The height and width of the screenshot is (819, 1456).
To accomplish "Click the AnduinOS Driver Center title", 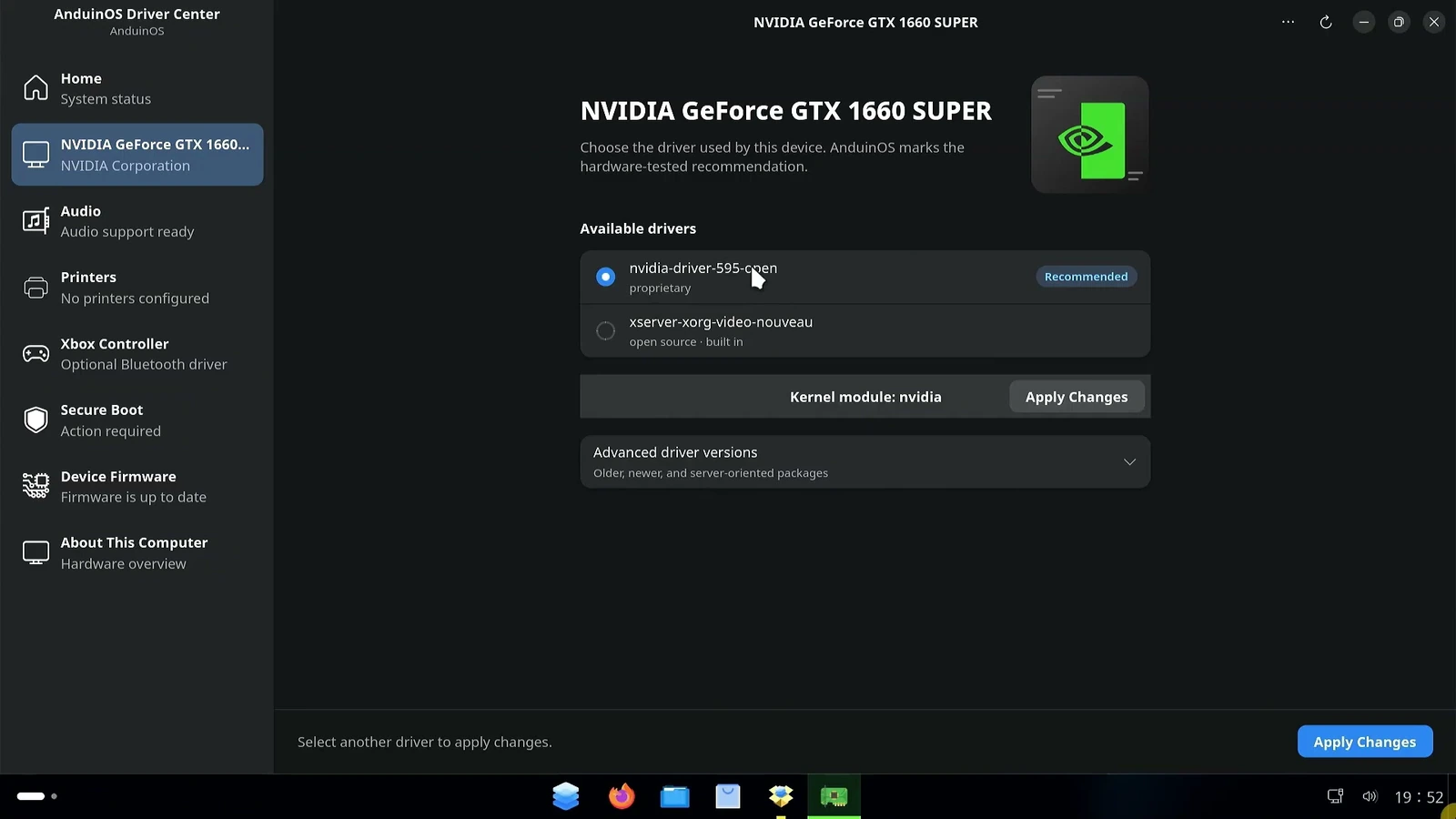I will coord(136,14).
